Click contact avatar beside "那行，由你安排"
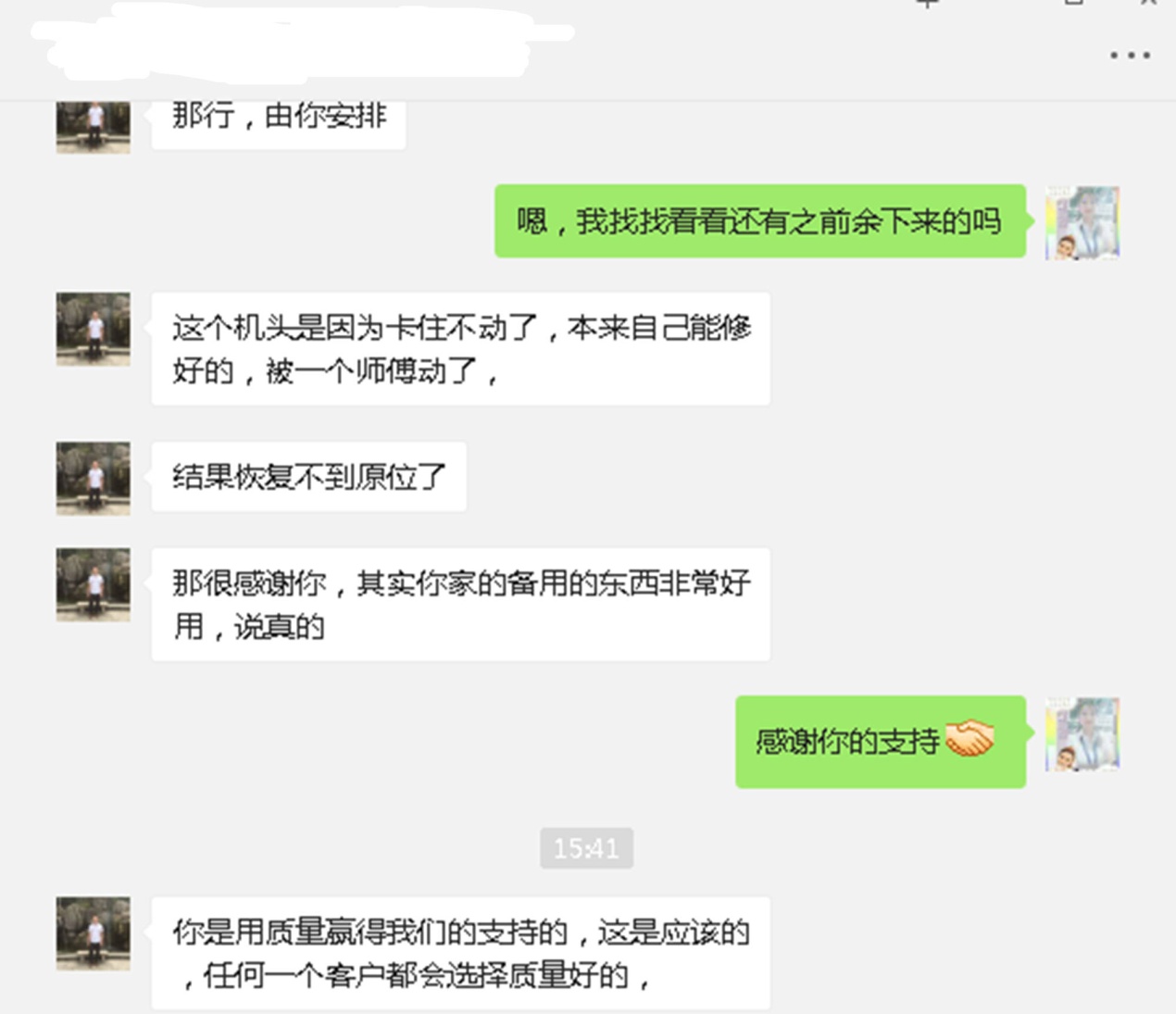The width and height of the screenshot is (1176, 1014). (x=93, y=127)
